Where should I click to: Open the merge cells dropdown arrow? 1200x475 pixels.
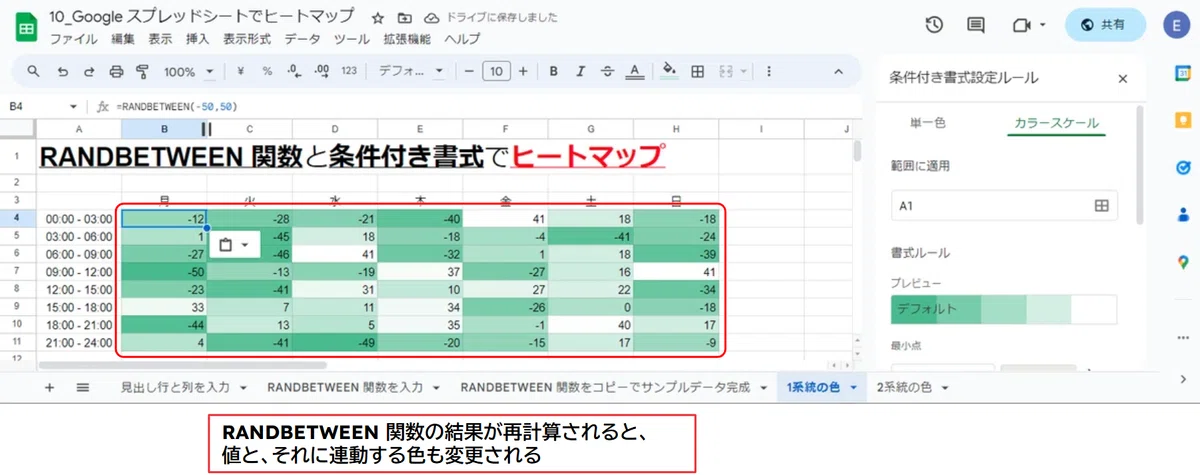[x=743, y=72]
